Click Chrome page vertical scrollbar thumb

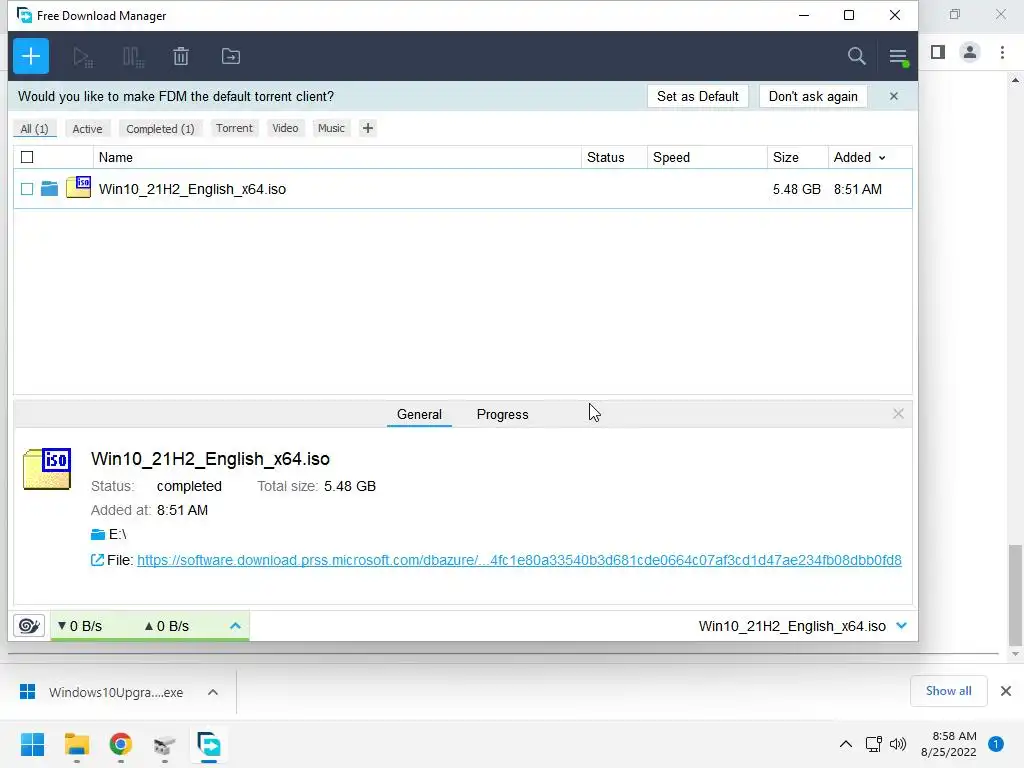click(1015, 594)
